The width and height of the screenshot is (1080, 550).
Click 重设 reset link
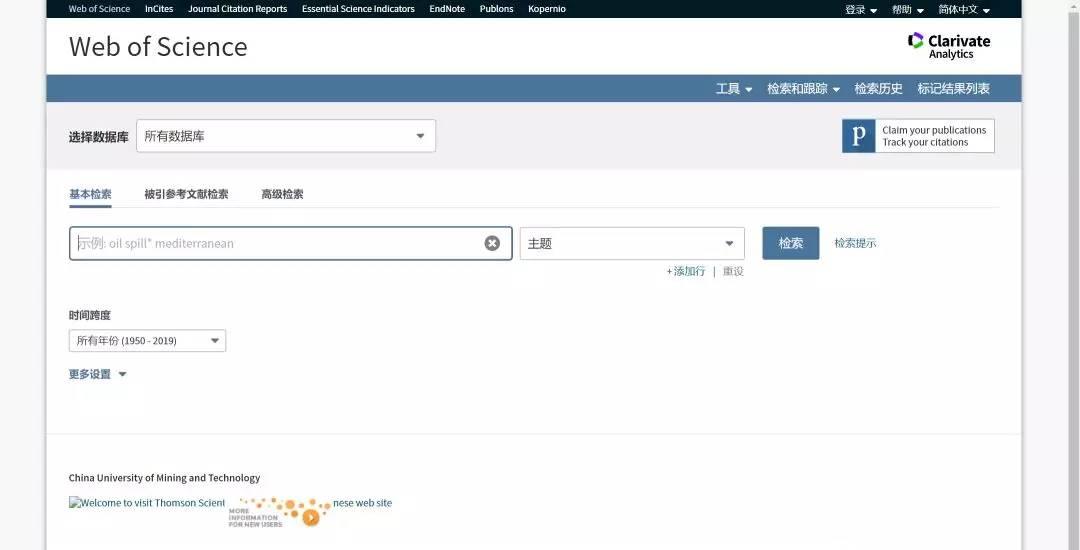click(734, 271)
